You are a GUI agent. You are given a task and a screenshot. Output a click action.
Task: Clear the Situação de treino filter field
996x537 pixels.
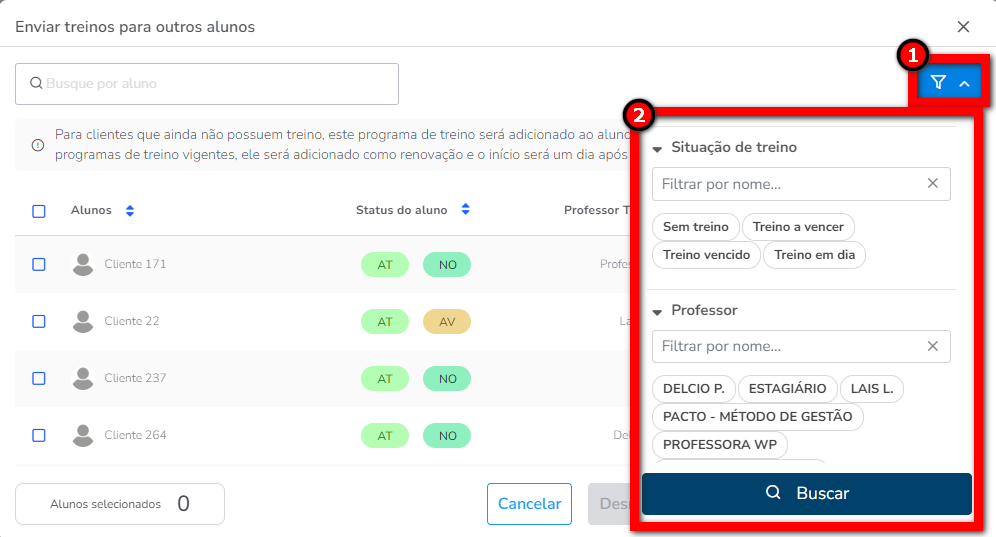pyautogui.click(x=932, y=184)
